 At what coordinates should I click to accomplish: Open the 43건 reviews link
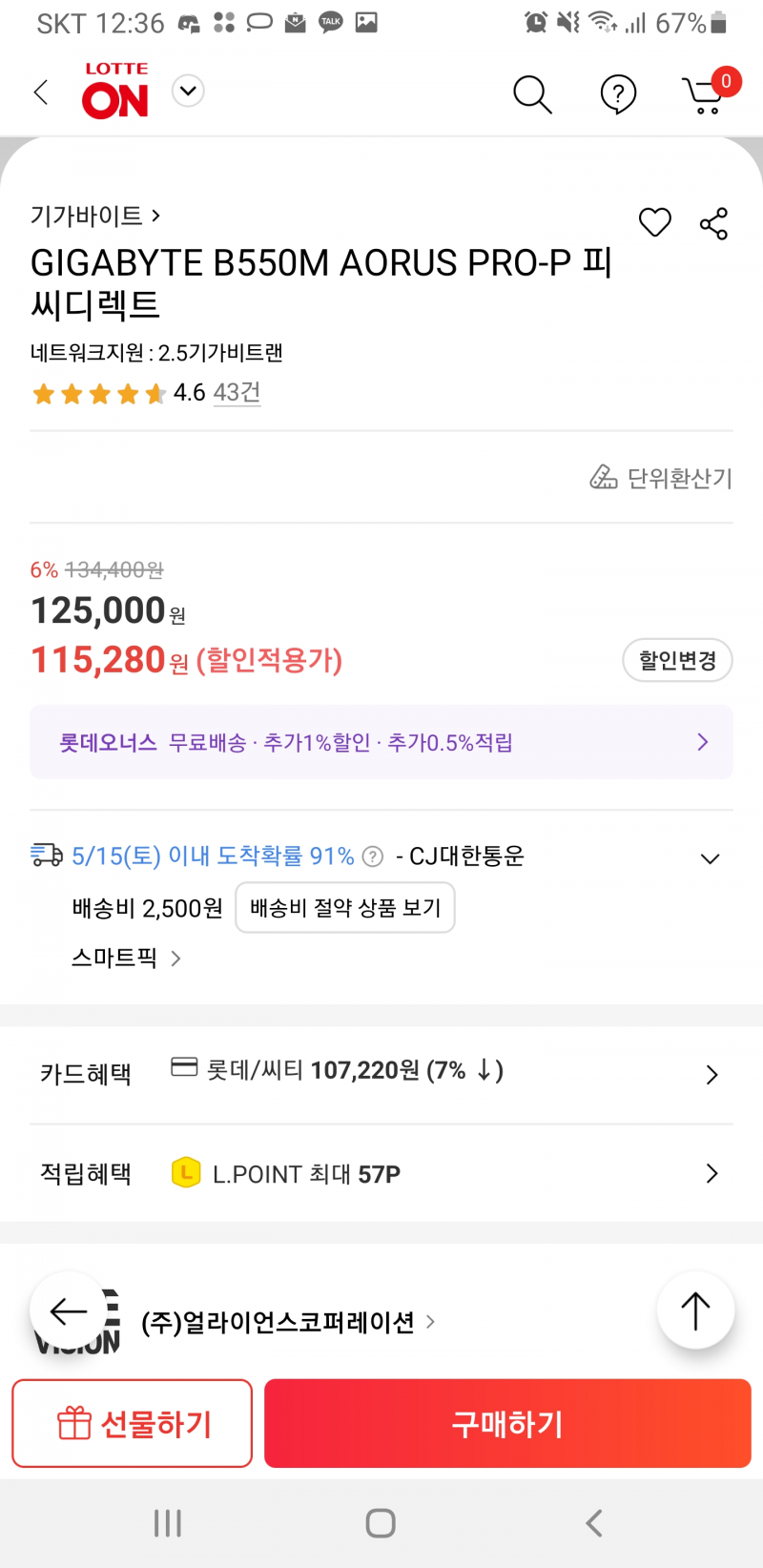[237, 393]
